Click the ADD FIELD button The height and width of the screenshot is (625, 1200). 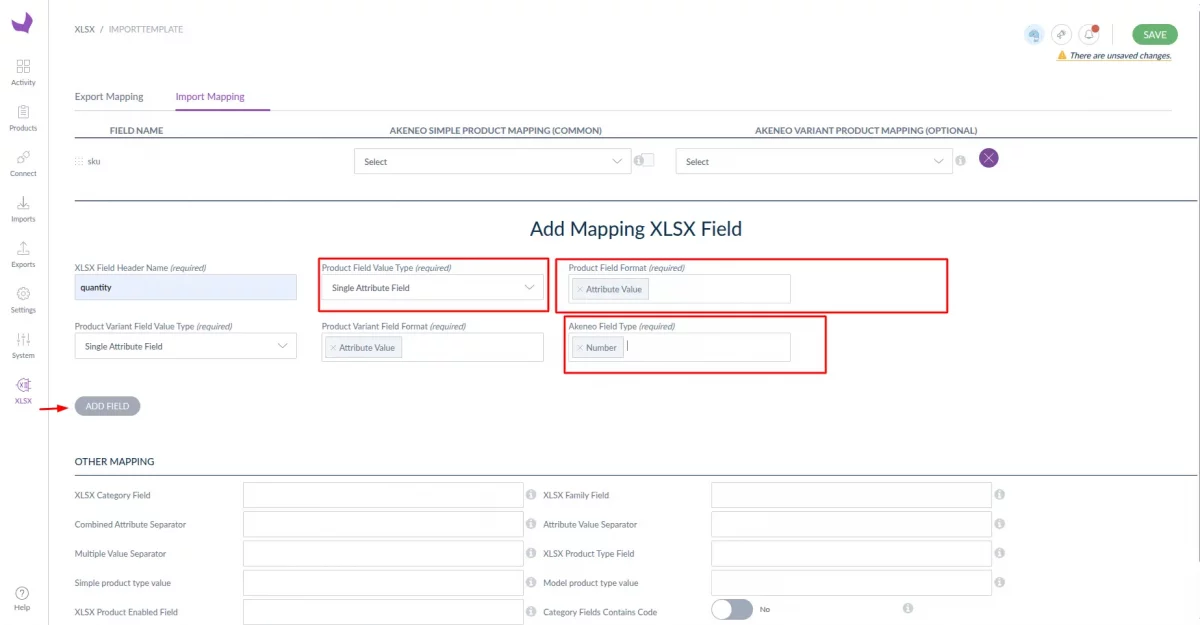click(x=107, y=406)
